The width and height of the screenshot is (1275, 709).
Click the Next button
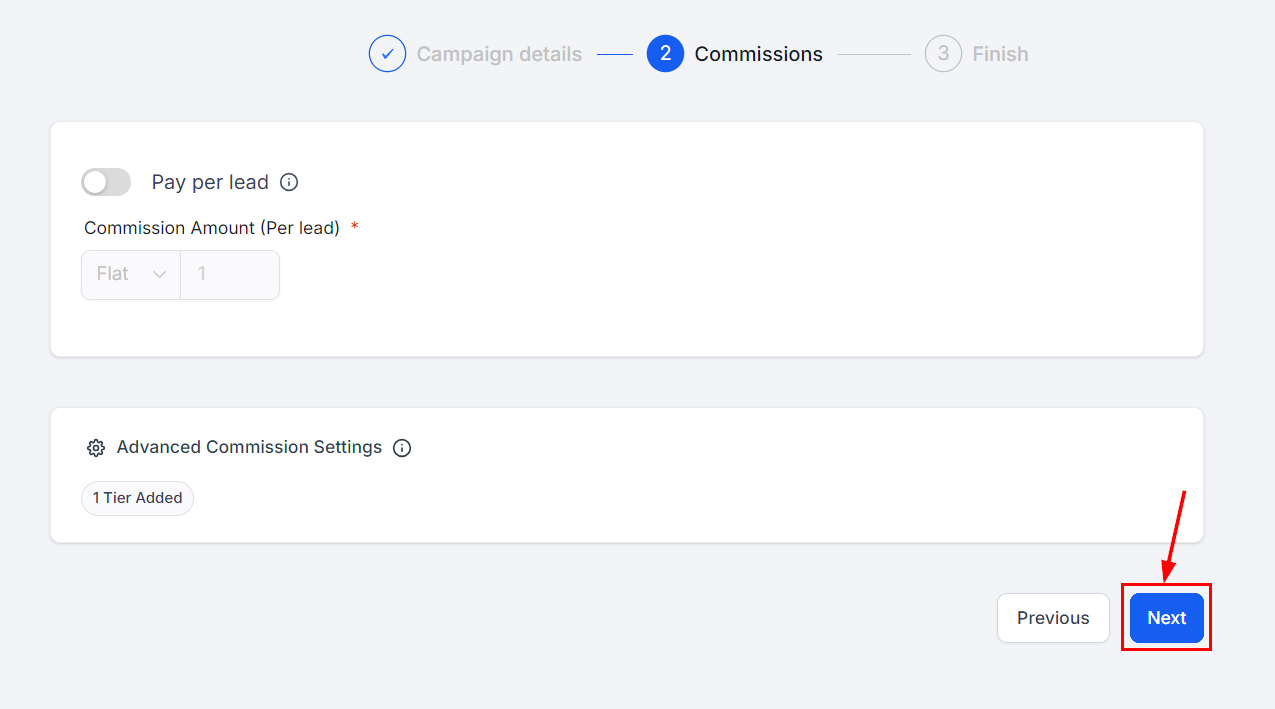point(1166,618)
